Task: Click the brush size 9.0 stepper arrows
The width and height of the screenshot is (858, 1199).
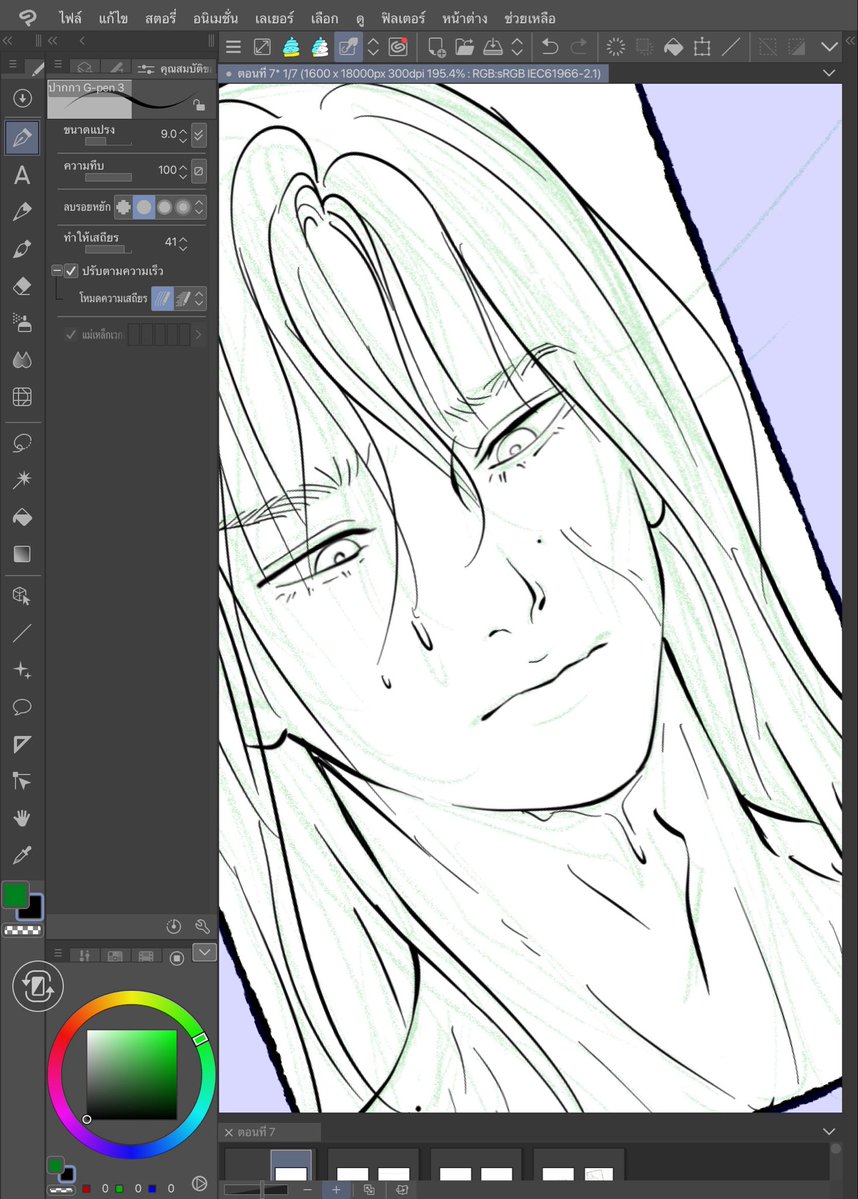Action: point(183,135)
